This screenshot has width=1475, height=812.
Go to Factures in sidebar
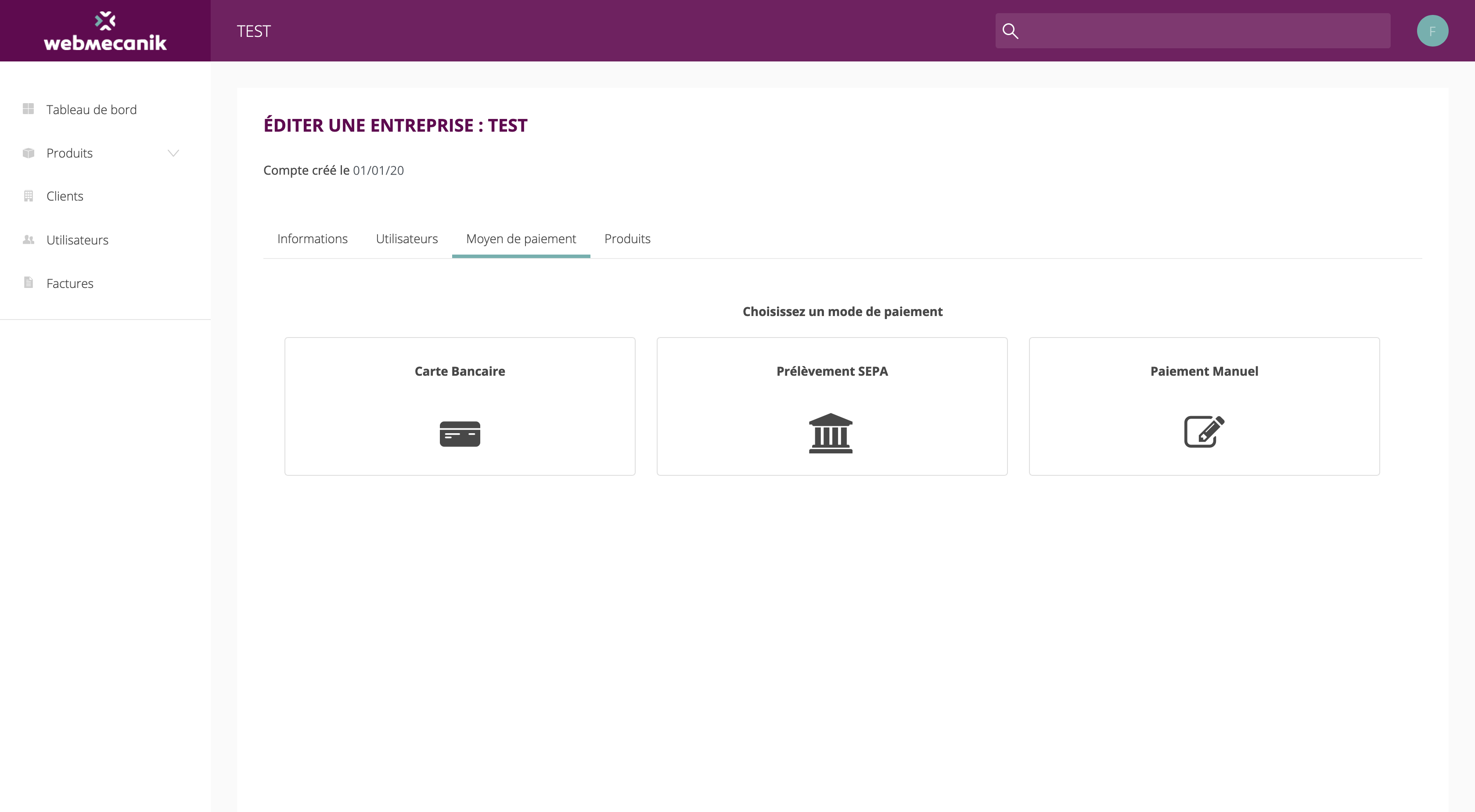click(70, 284)
